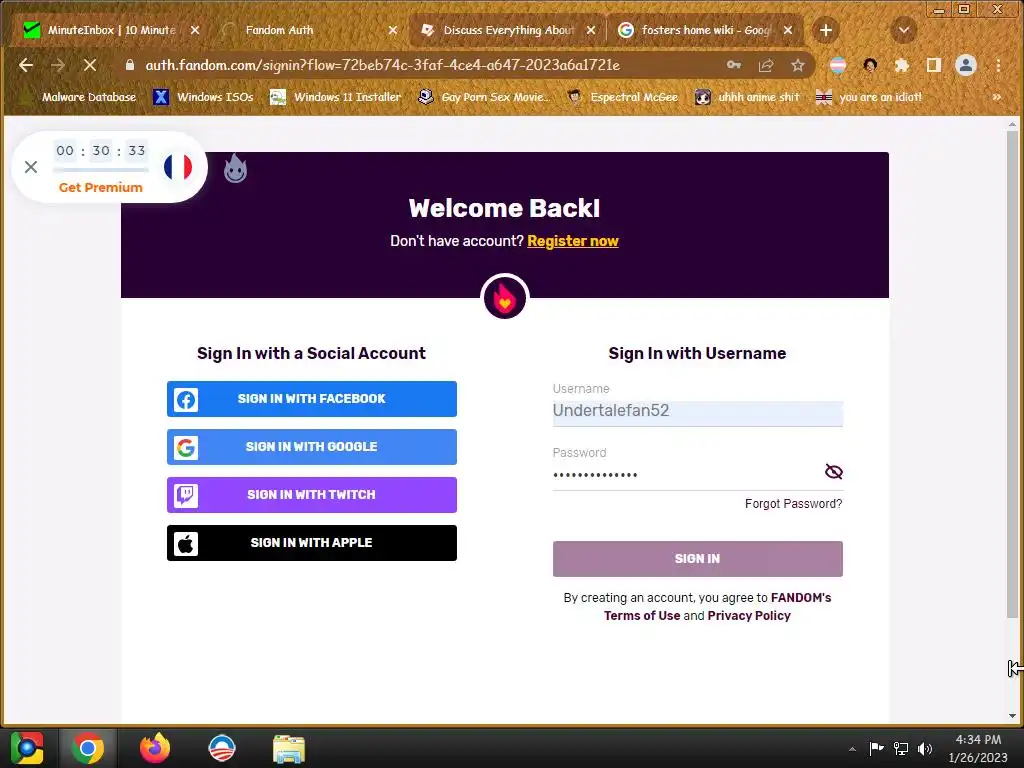Viewport: 1024px width, 768px height.
Task: Toggle password visibility eye icon
Action: [833, 472]
